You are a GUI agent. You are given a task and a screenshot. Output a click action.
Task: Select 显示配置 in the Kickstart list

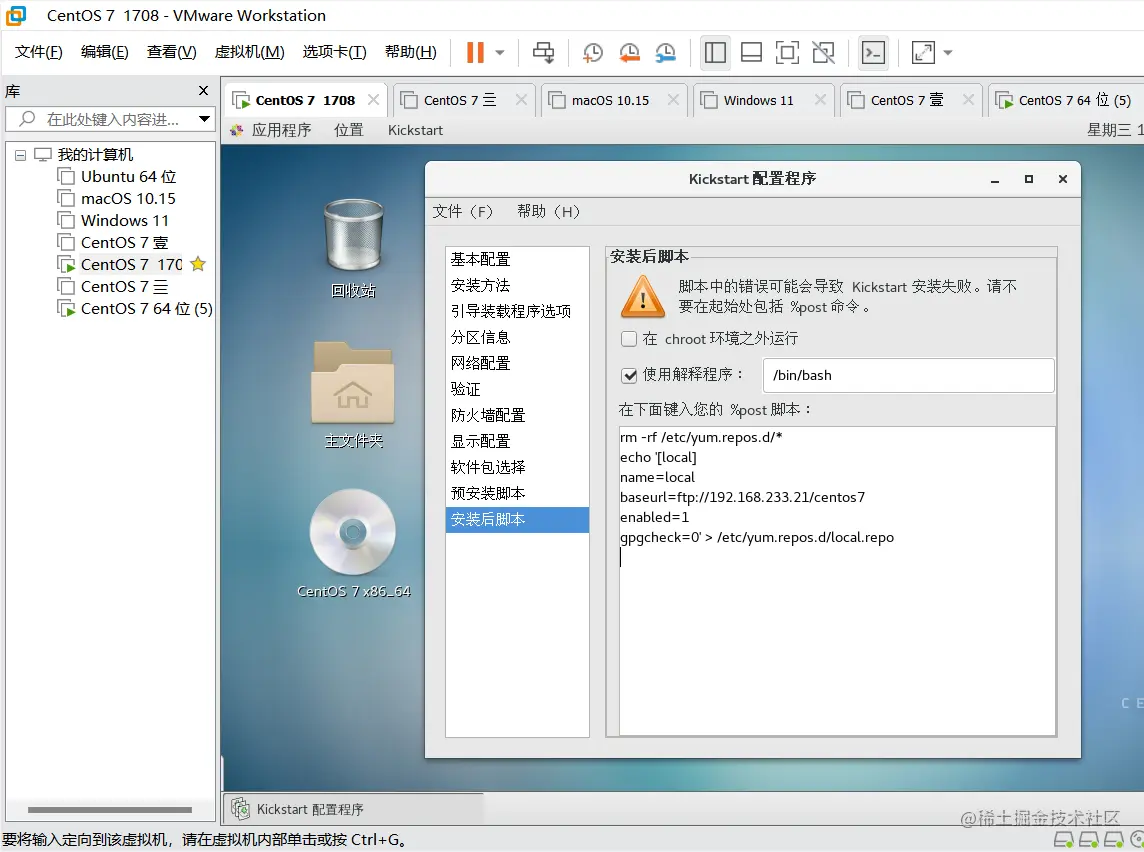pyautogui.click(x=517, y=441)
